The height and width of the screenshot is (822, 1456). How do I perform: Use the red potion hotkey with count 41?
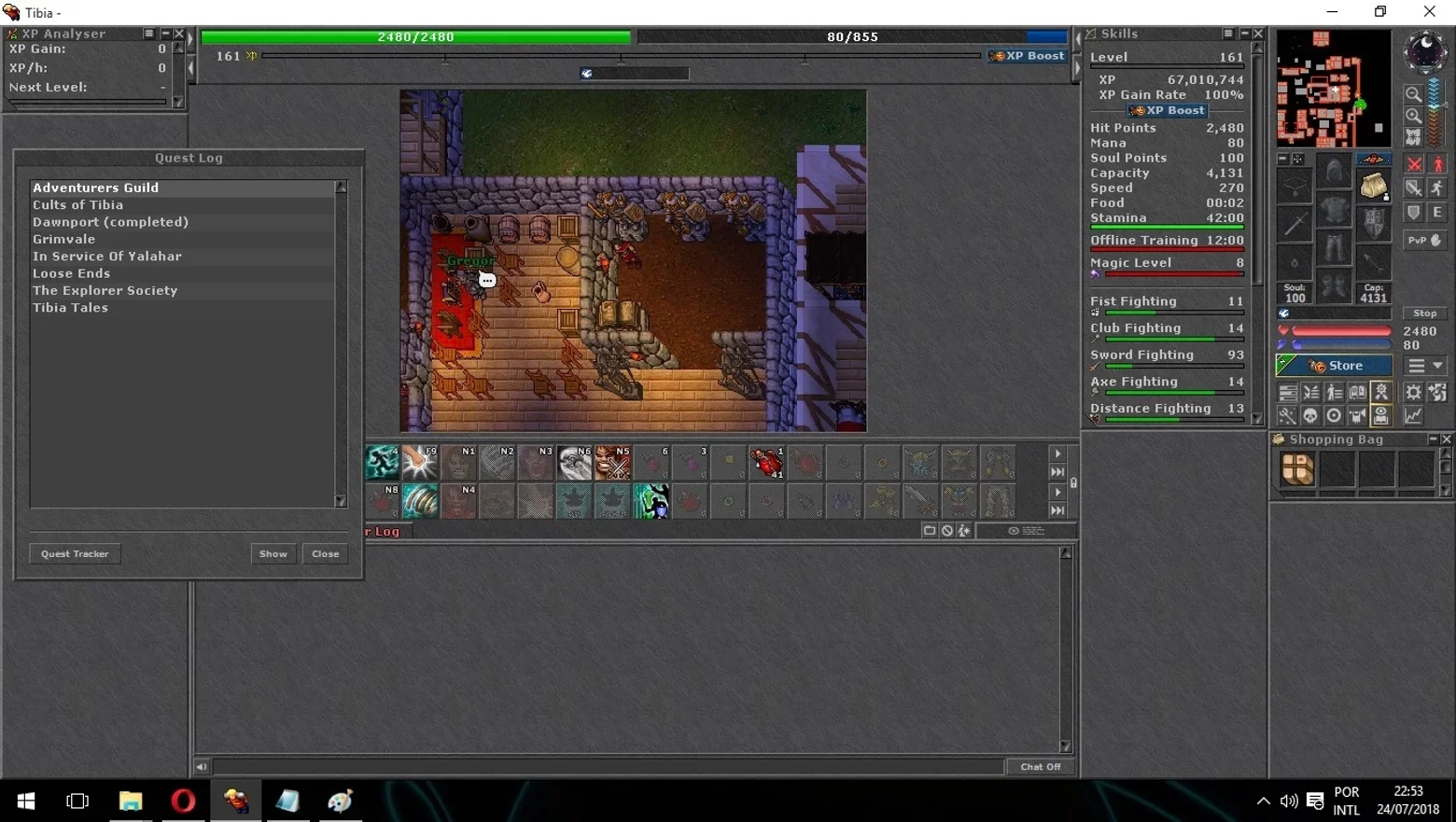[x=767, y=463]
